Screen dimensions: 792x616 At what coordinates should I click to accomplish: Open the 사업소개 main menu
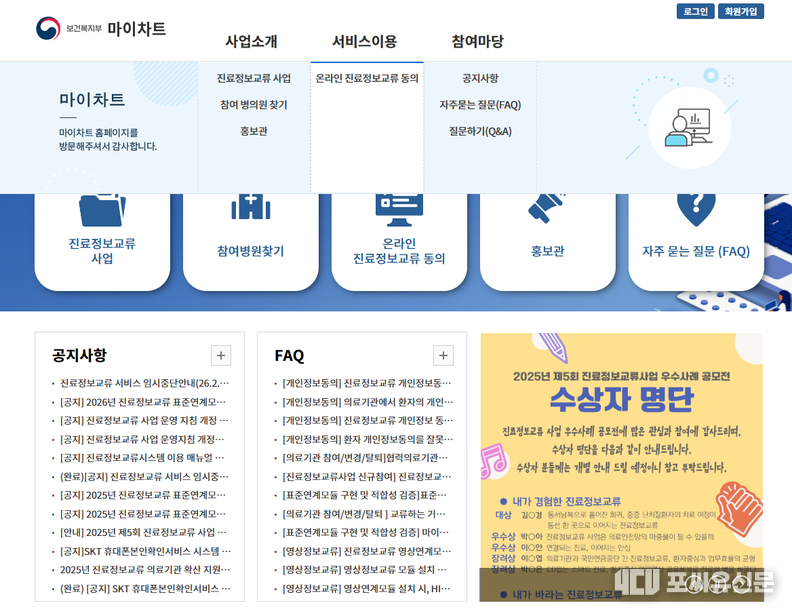pos(251,42)
